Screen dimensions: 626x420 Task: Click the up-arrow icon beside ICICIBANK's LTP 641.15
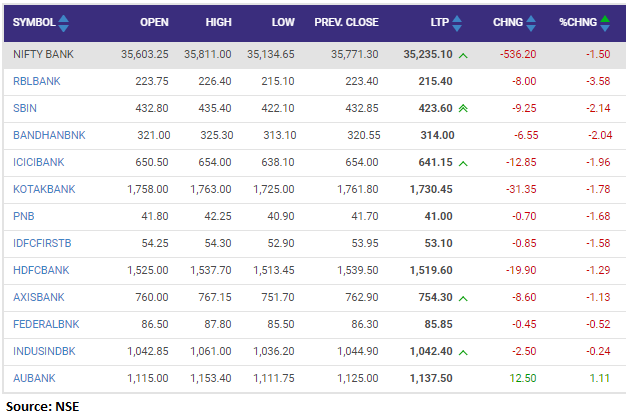[462, 163]
